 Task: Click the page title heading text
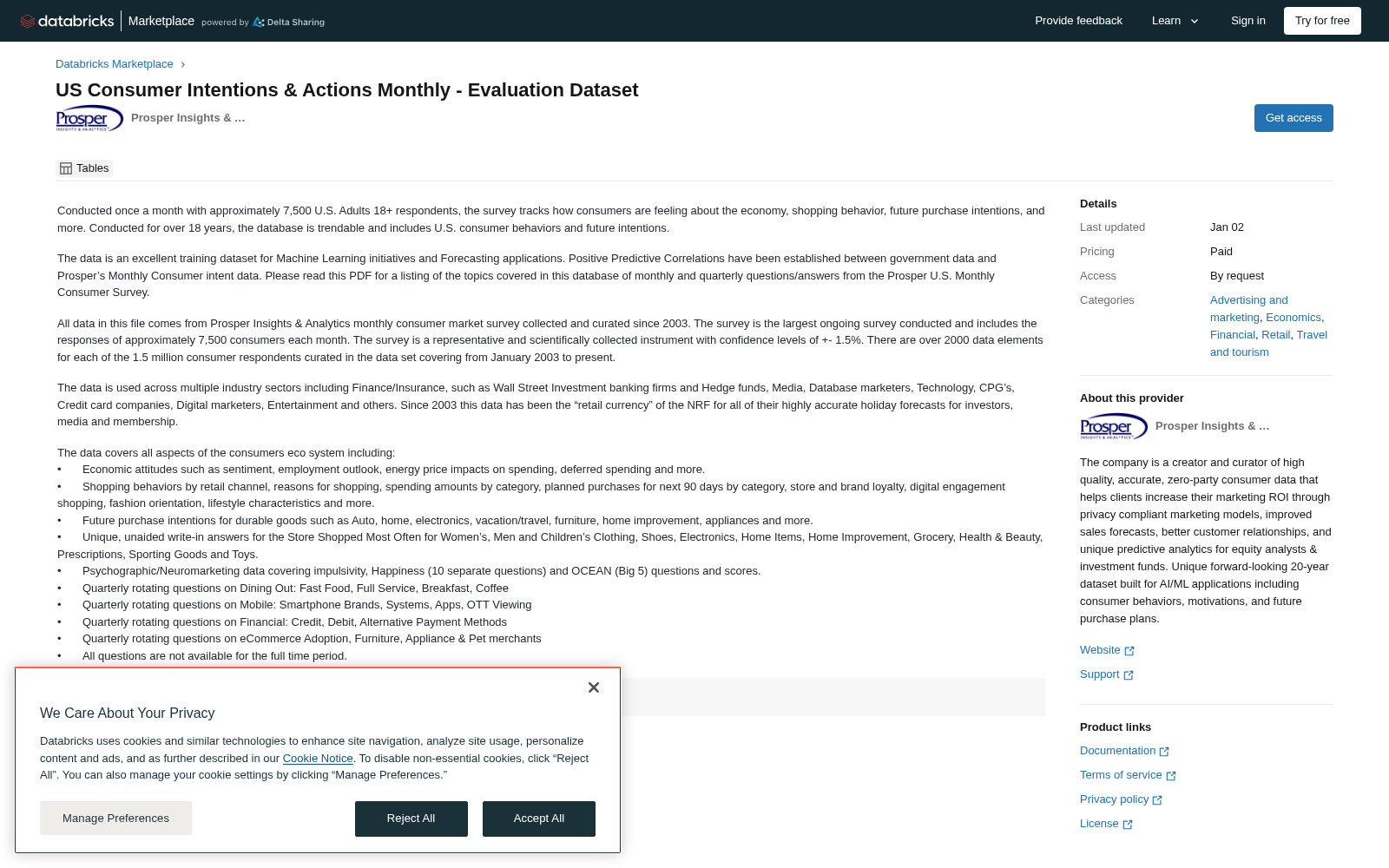347,90
